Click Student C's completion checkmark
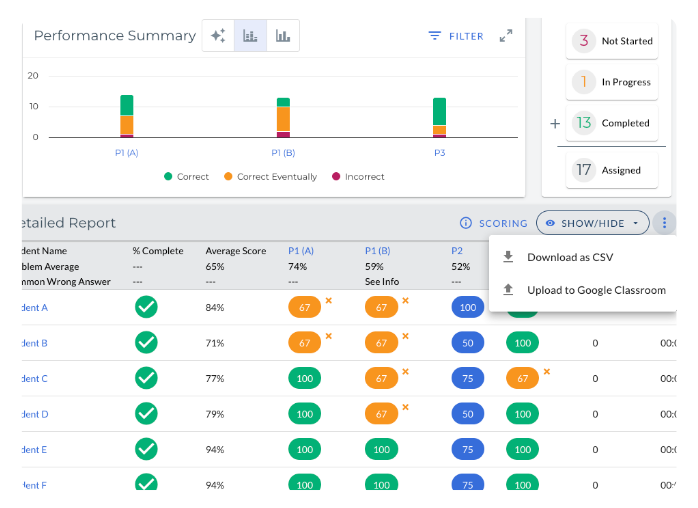698x508 pixels. click(146, 378)
